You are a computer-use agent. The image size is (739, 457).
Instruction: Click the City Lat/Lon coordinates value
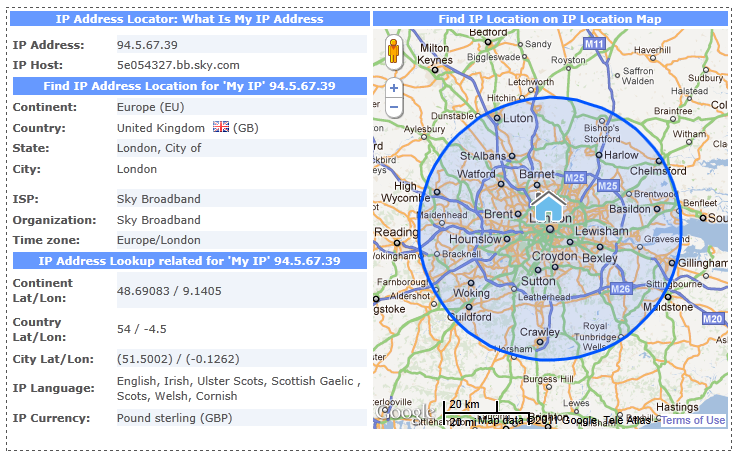click(178, 358)
